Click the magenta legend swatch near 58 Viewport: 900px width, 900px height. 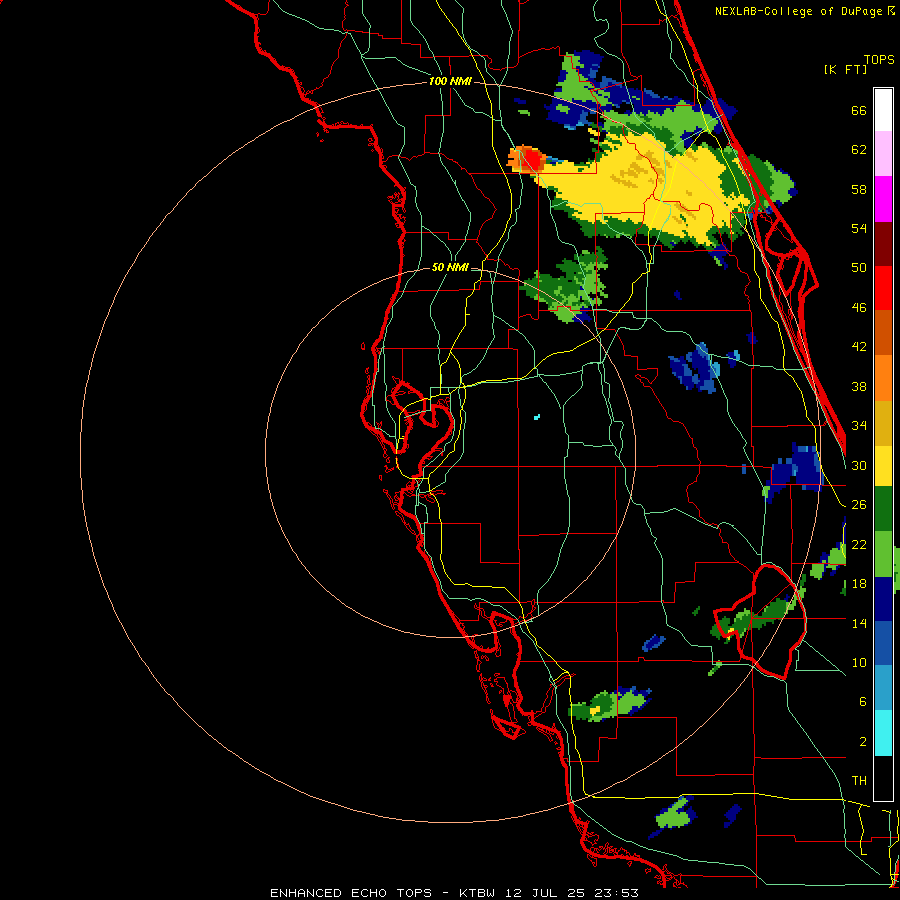[x=883, y=199]
